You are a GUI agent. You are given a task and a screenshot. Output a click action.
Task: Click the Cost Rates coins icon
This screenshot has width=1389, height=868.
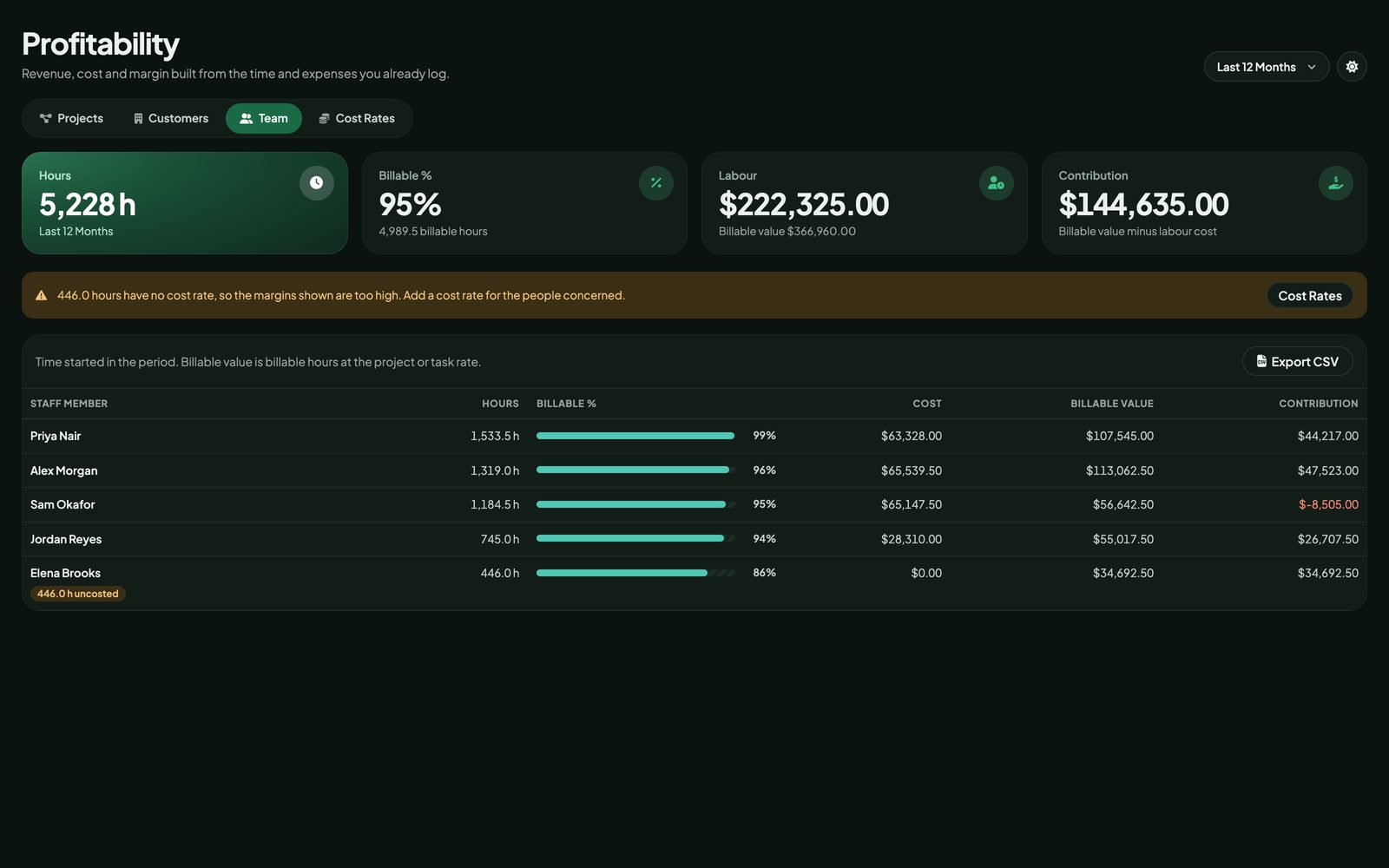click(x=324, y=119)
